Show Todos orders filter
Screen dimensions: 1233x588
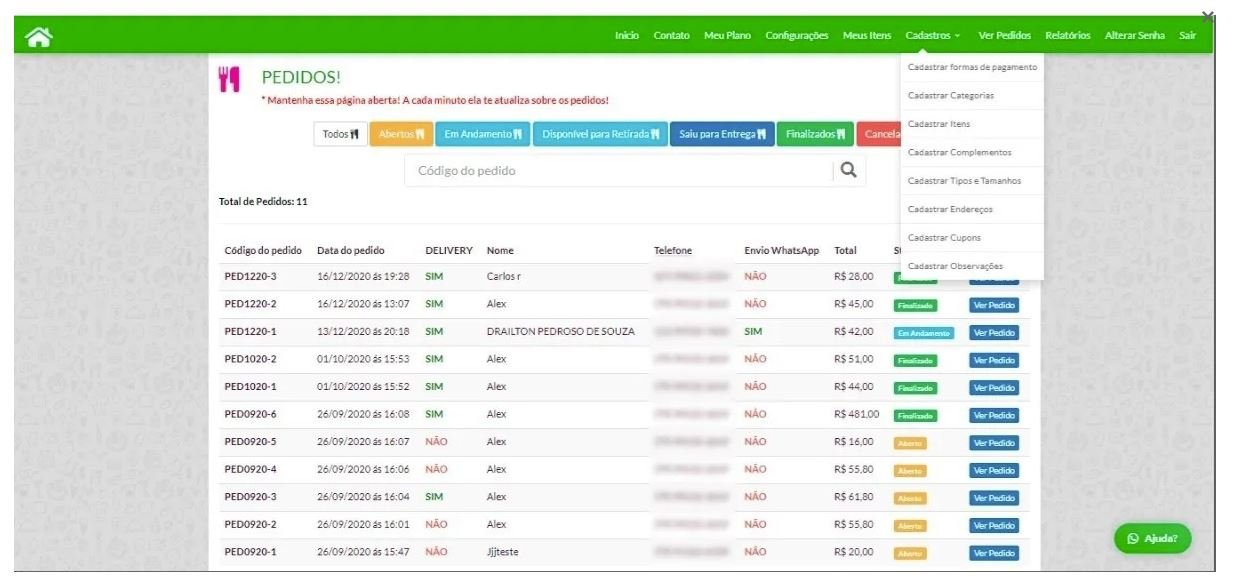click(x=340, y=135)
